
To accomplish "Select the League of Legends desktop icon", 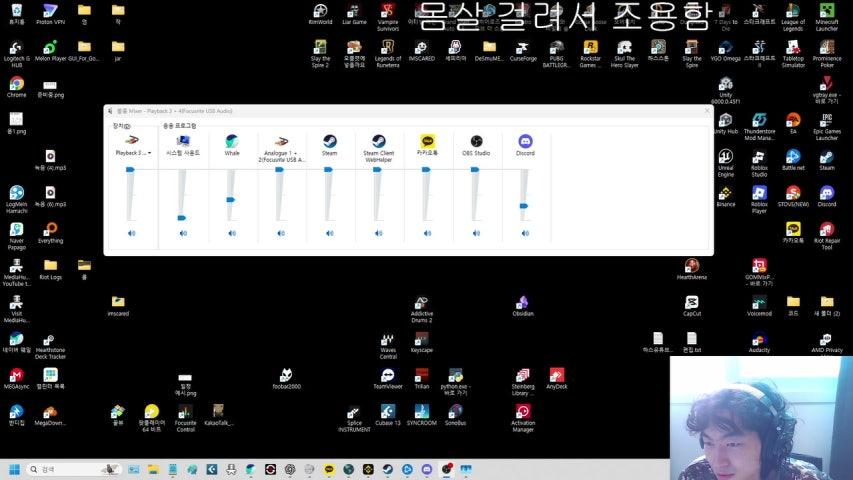I will (793, 17).
